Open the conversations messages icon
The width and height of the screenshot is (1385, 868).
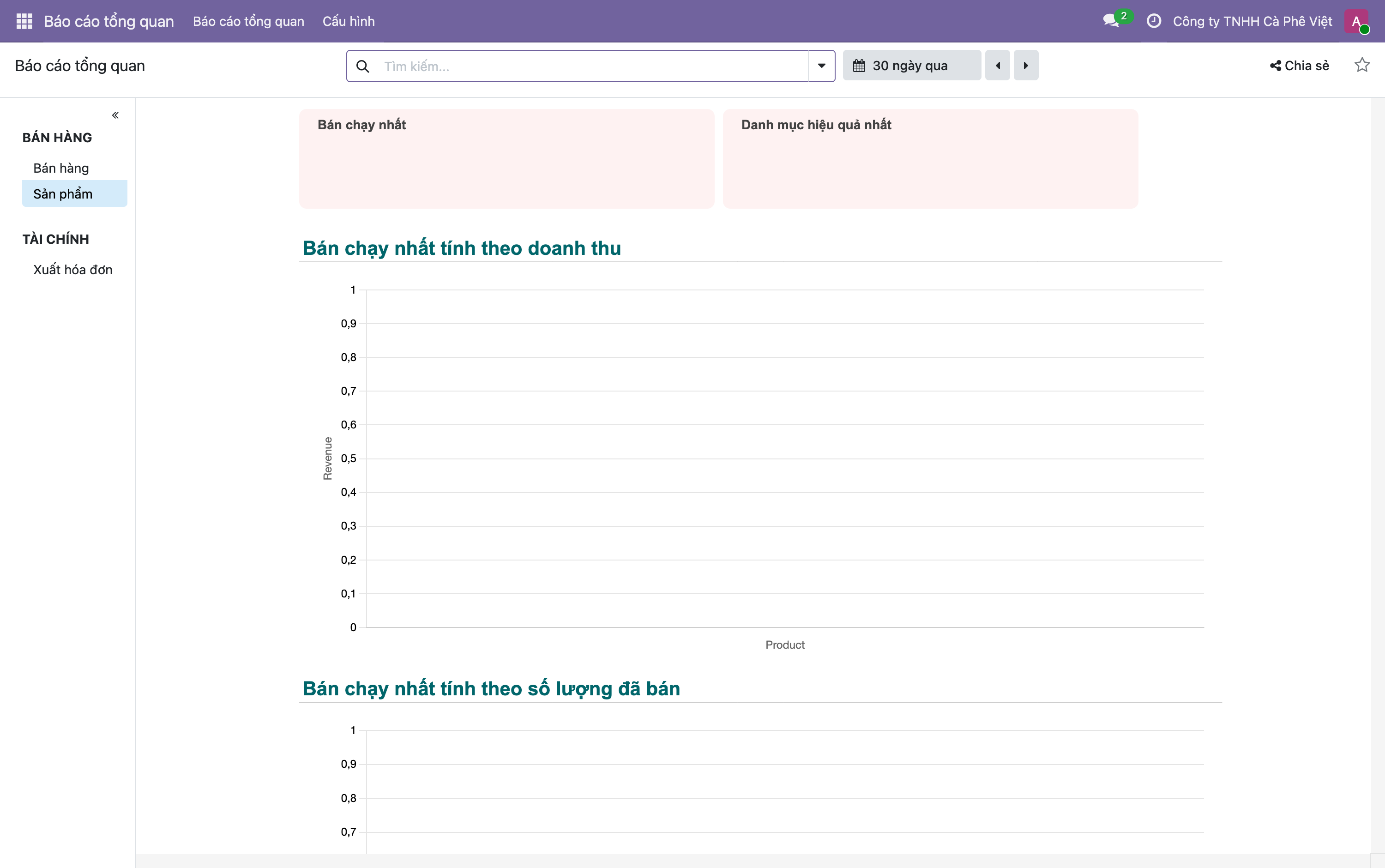pyautogui.click(x=1111, y=21)
